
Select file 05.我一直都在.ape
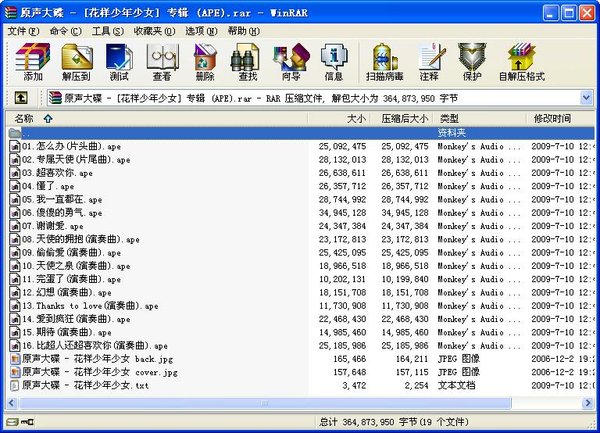click(x=62, y=200)
